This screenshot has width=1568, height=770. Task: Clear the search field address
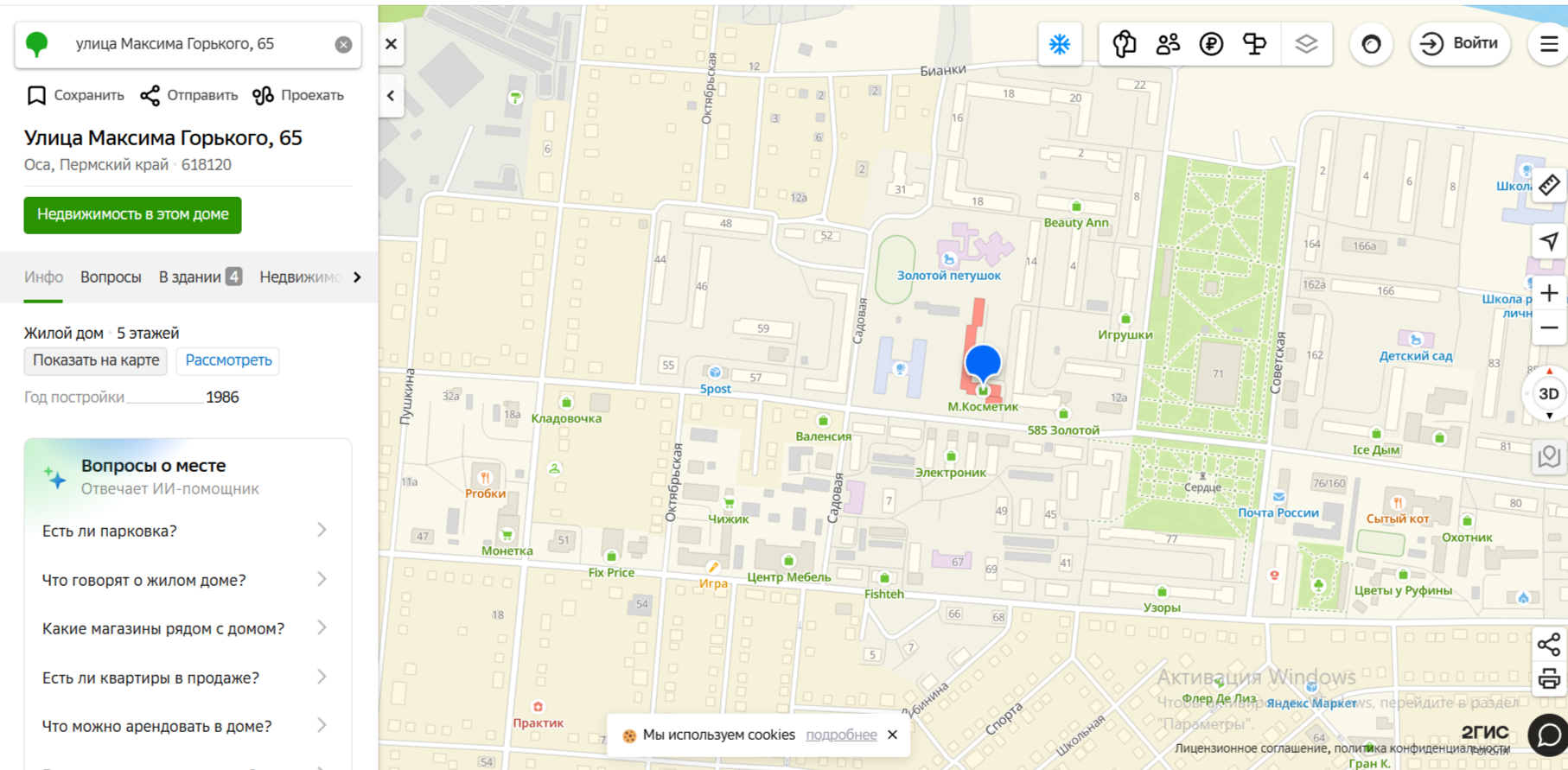(343, 45)
